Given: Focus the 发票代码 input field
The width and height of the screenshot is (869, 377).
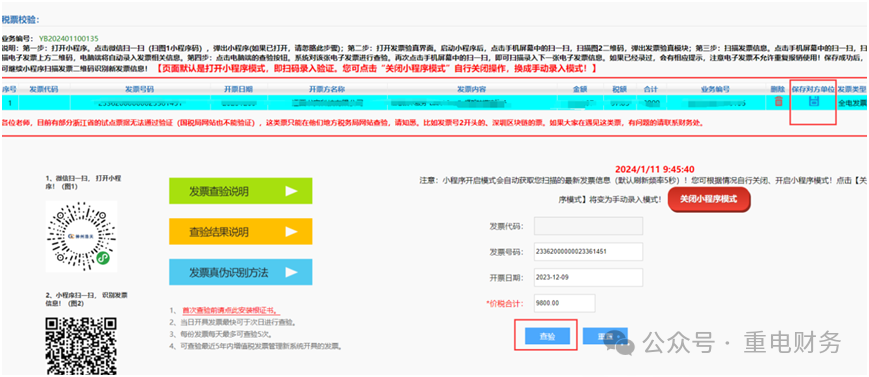Looking at the screenshot, I should coord(588,226).
